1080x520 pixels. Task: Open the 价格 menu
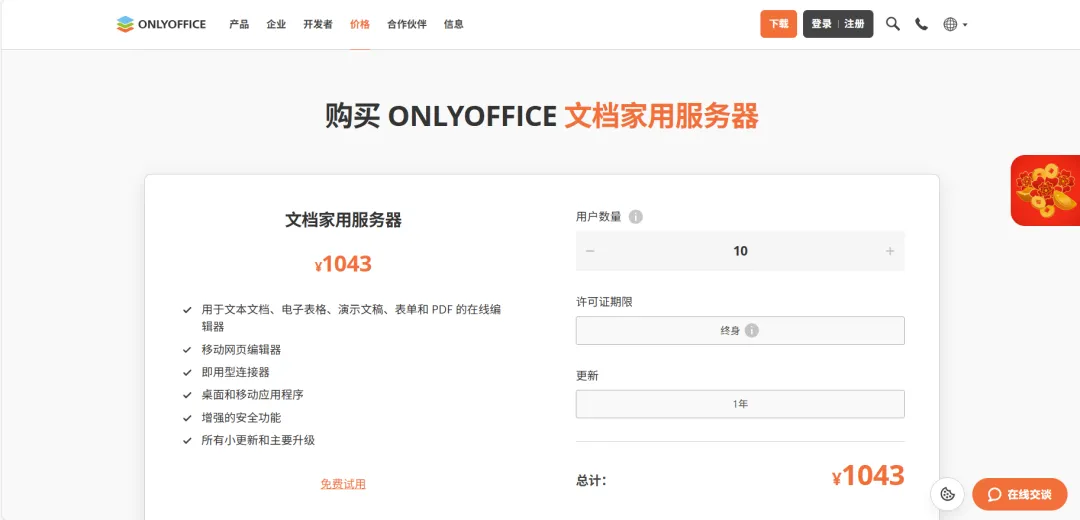[x=360, y=24]
